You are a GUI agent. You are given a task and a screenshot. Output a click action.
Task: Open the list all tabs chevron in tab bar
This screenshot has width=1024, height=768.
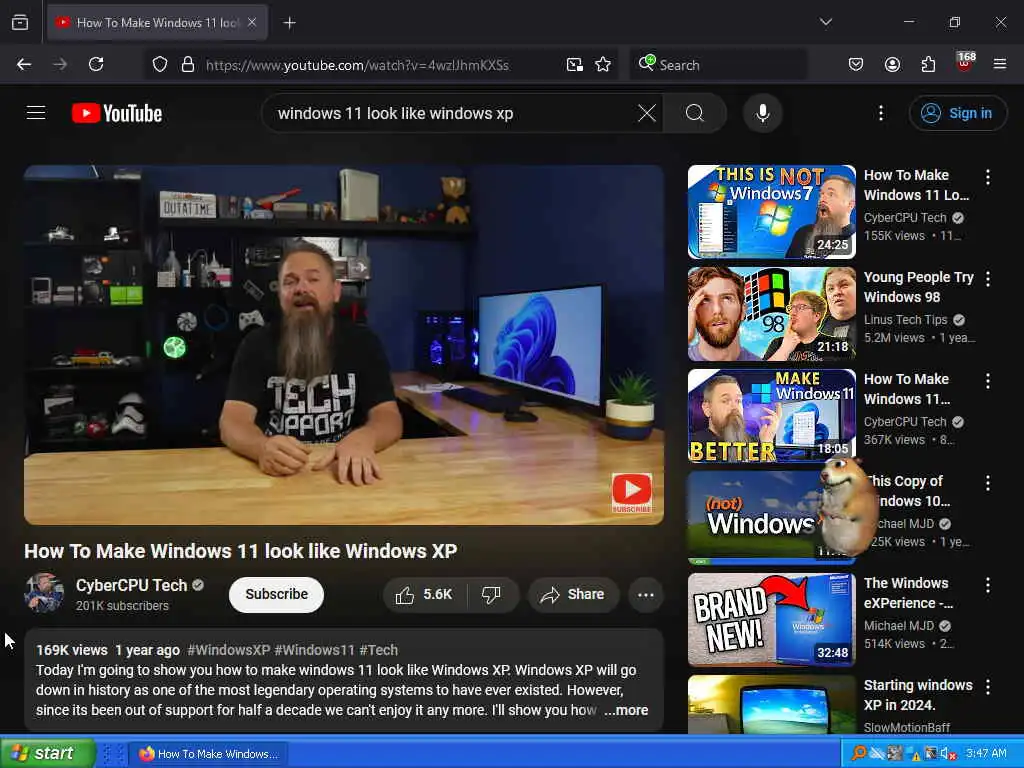[x=825, y=22]
